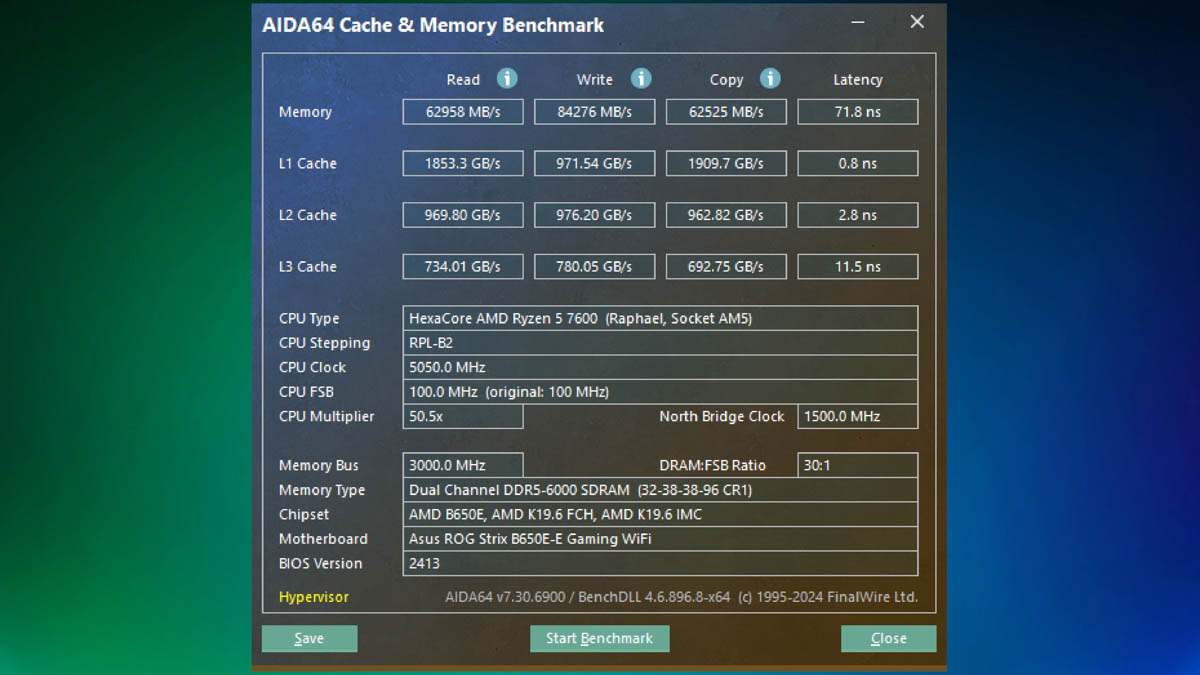Select the Memory Write value 84276 MB/s
Screen dimensions: 1200x675
[x=595, y=112]
